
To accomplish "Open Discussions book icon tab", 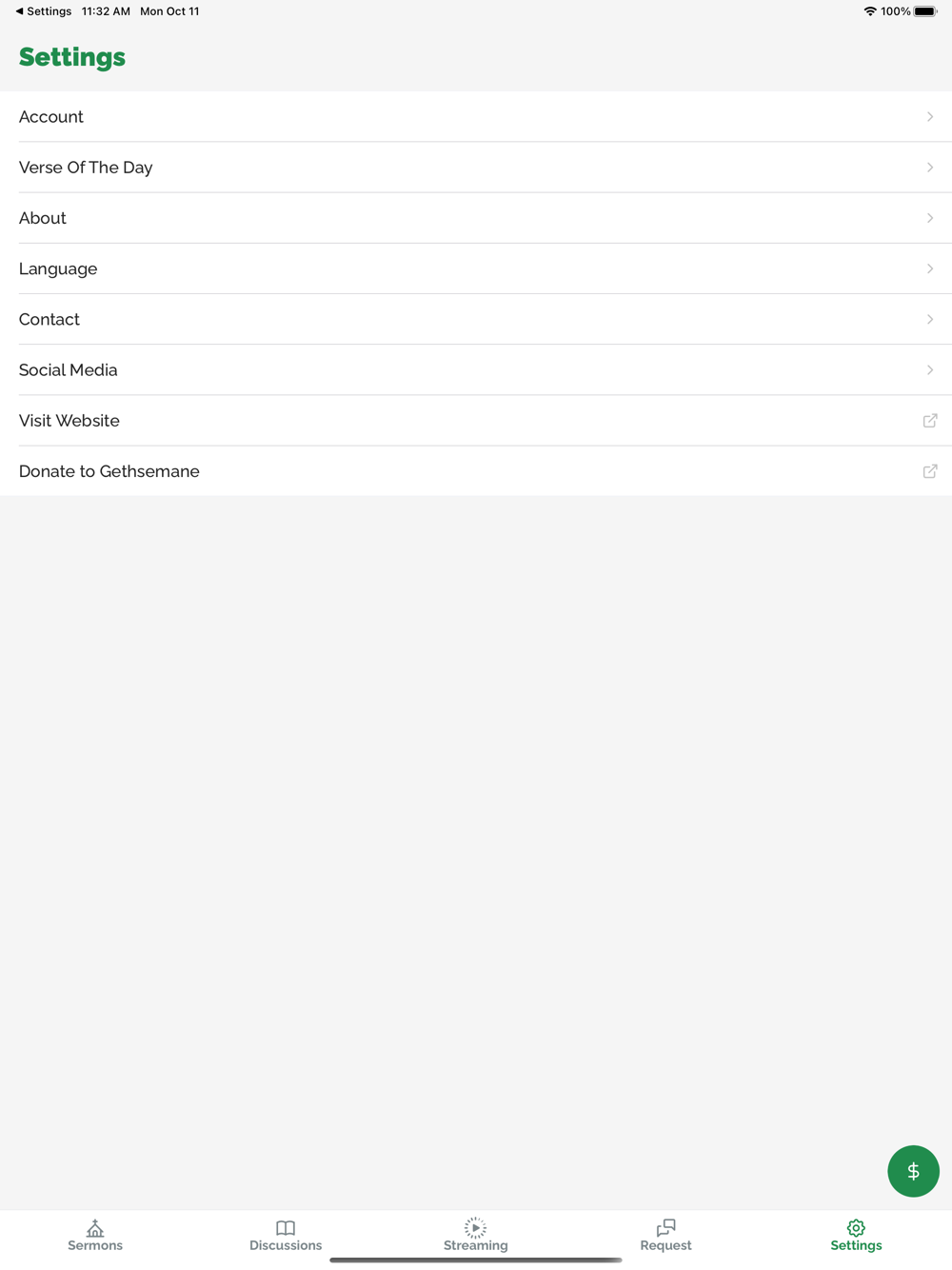I will coord(286,1227).
